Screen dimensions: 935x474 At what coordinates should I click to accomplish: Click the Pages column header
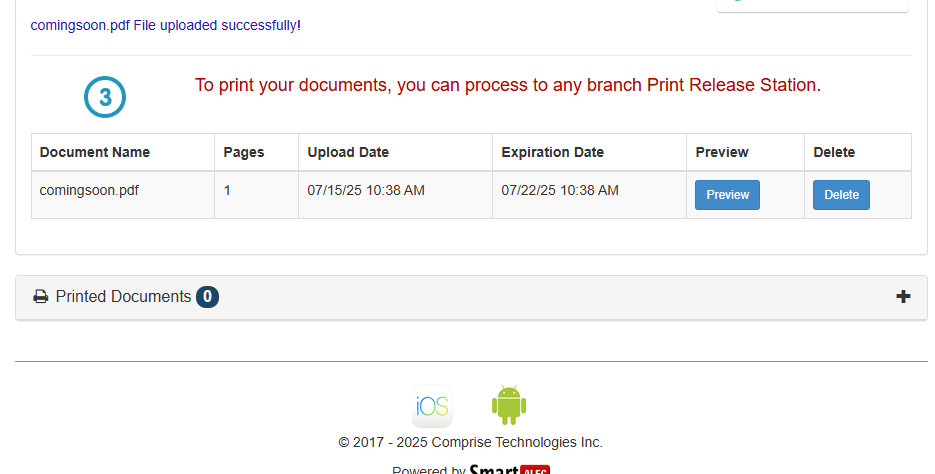[244, 152]
